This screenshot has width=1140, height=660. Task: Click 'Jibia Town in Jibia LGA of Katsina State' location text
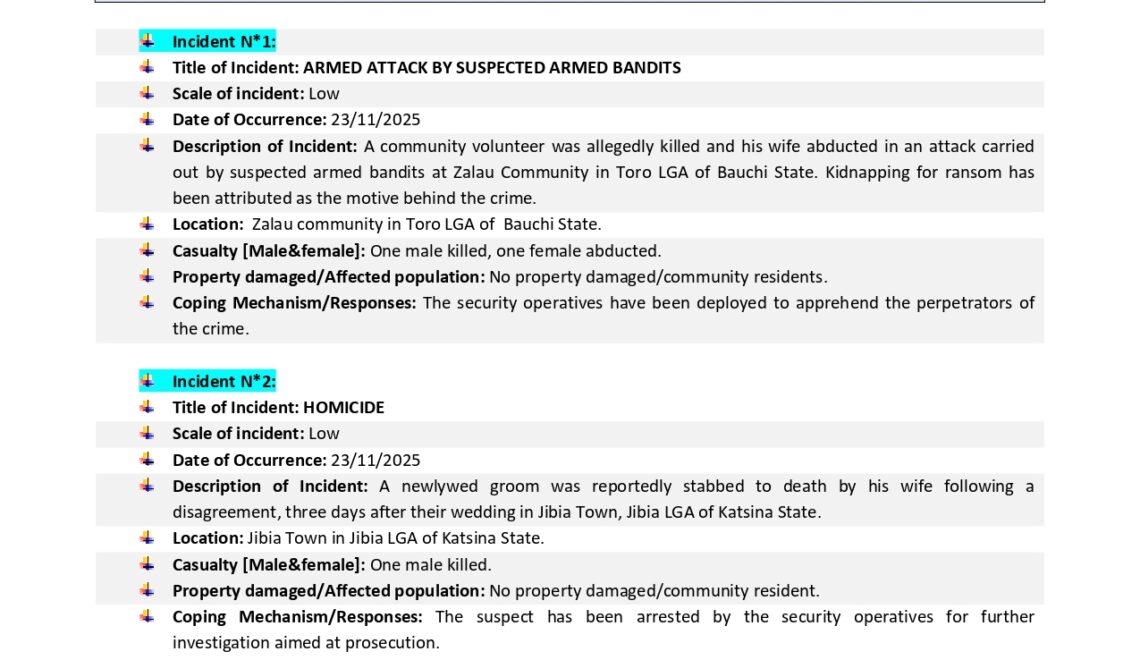pyautogui.click(x=396, y=538)
